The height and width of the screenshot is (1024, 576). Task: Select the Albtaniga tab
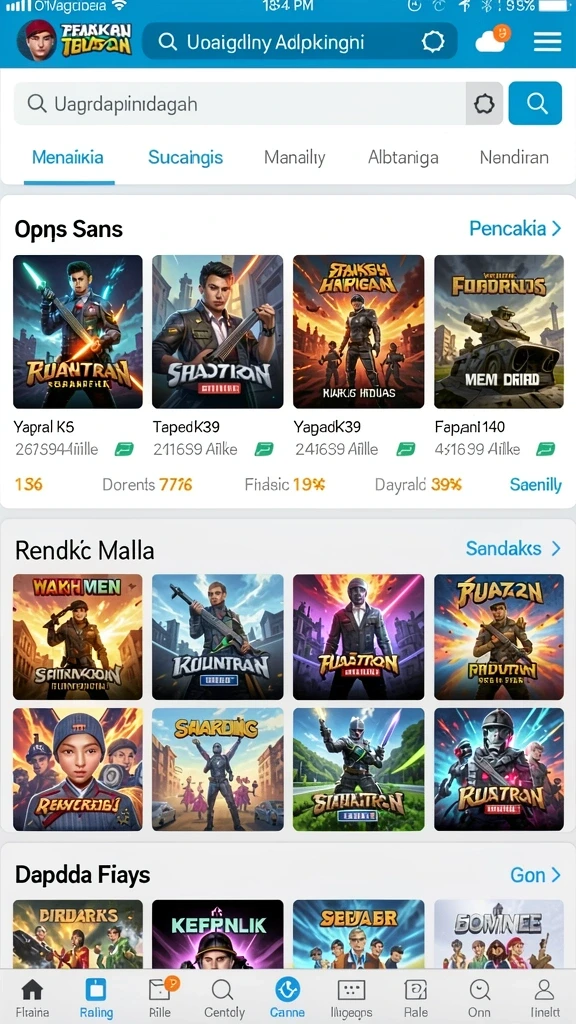[403, 157]
